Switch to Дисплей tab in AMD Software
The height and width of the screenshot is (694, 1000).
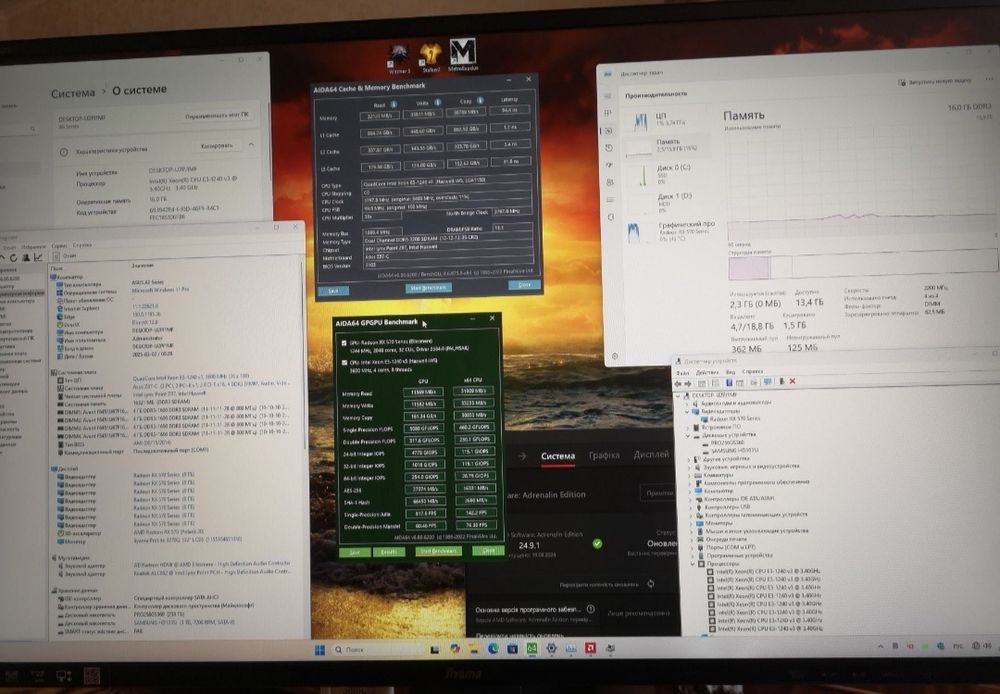pos(651,454)
